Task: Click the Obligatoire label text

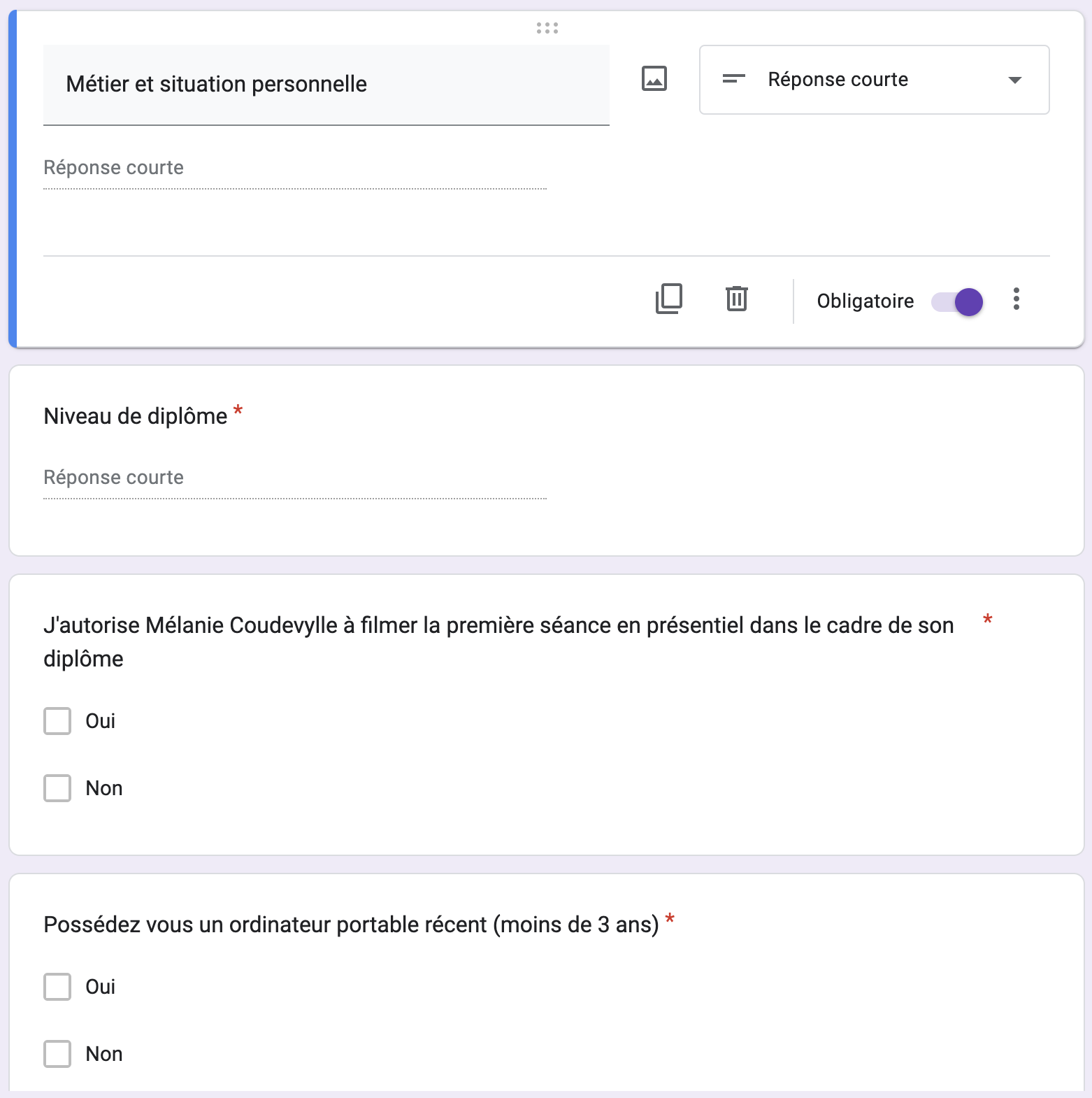Action: pyautogui.click(x=865, y=301)
